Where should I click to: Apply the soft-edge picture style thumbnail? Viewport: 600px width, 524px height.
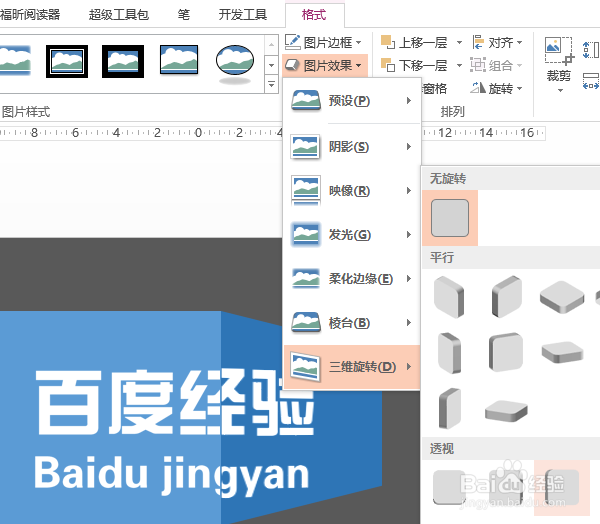coord(15,60)
